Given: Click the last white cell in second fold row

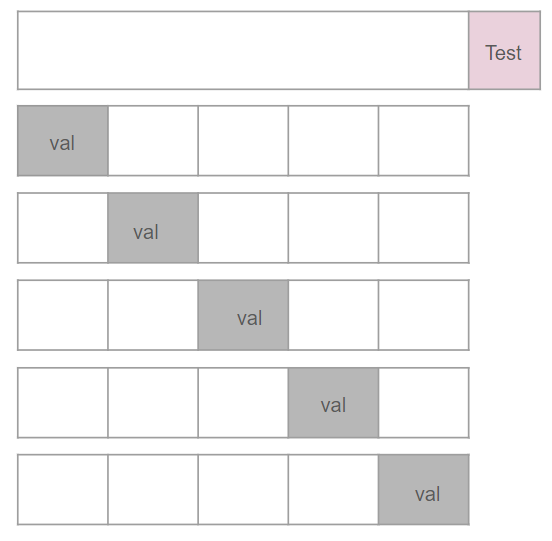Looking at the screenshot, I should (424, 228).
